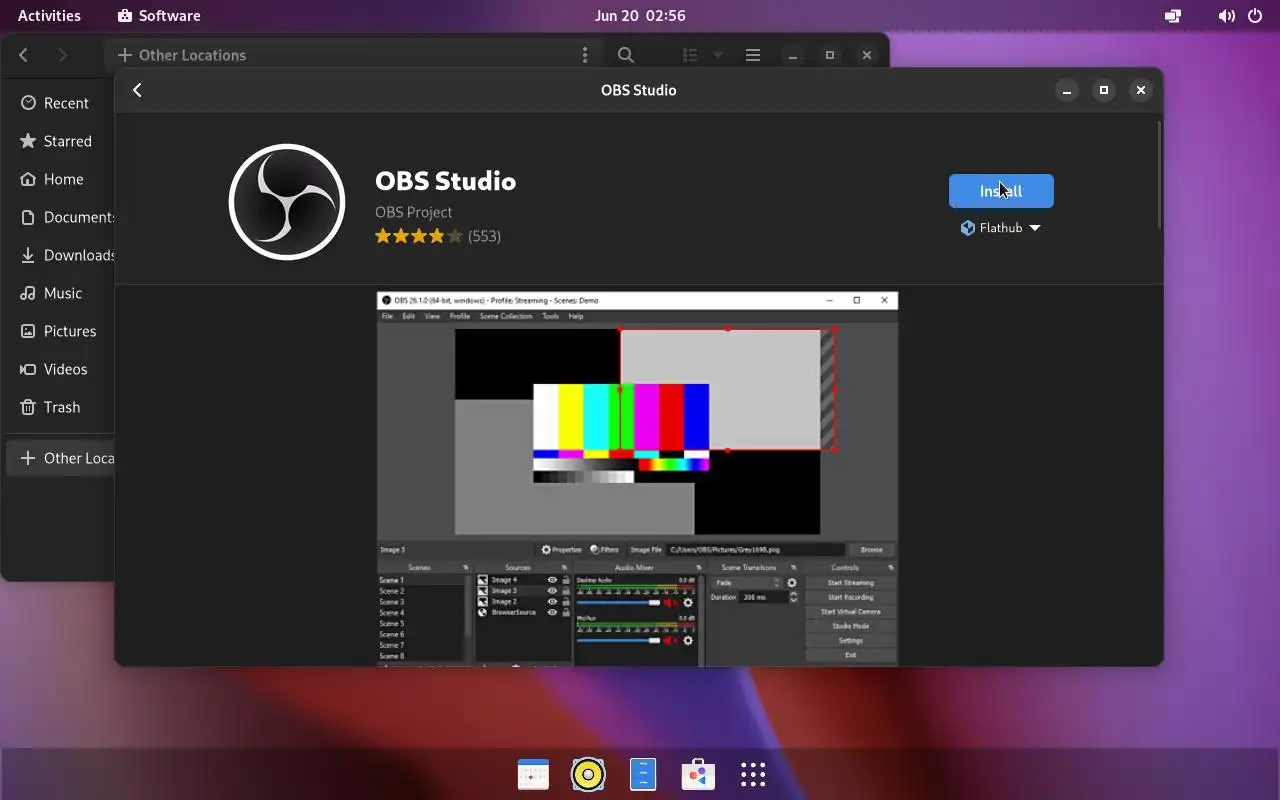1280x800 pixels.
Task: Open the Flathub source dropdown
Action: pos(1001,228)
